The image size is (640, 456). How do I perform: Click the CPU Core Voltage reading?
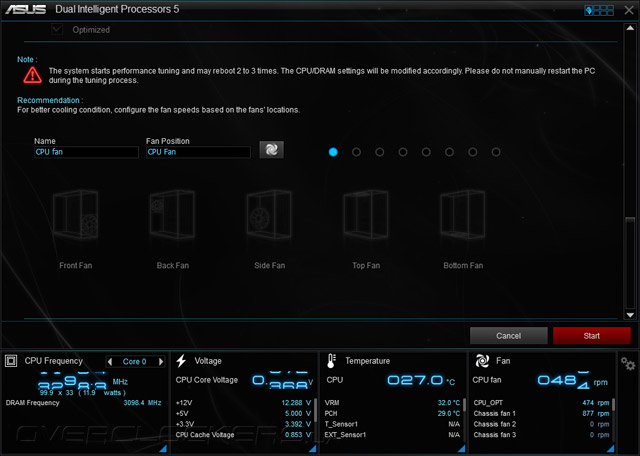tap(282, 380)
